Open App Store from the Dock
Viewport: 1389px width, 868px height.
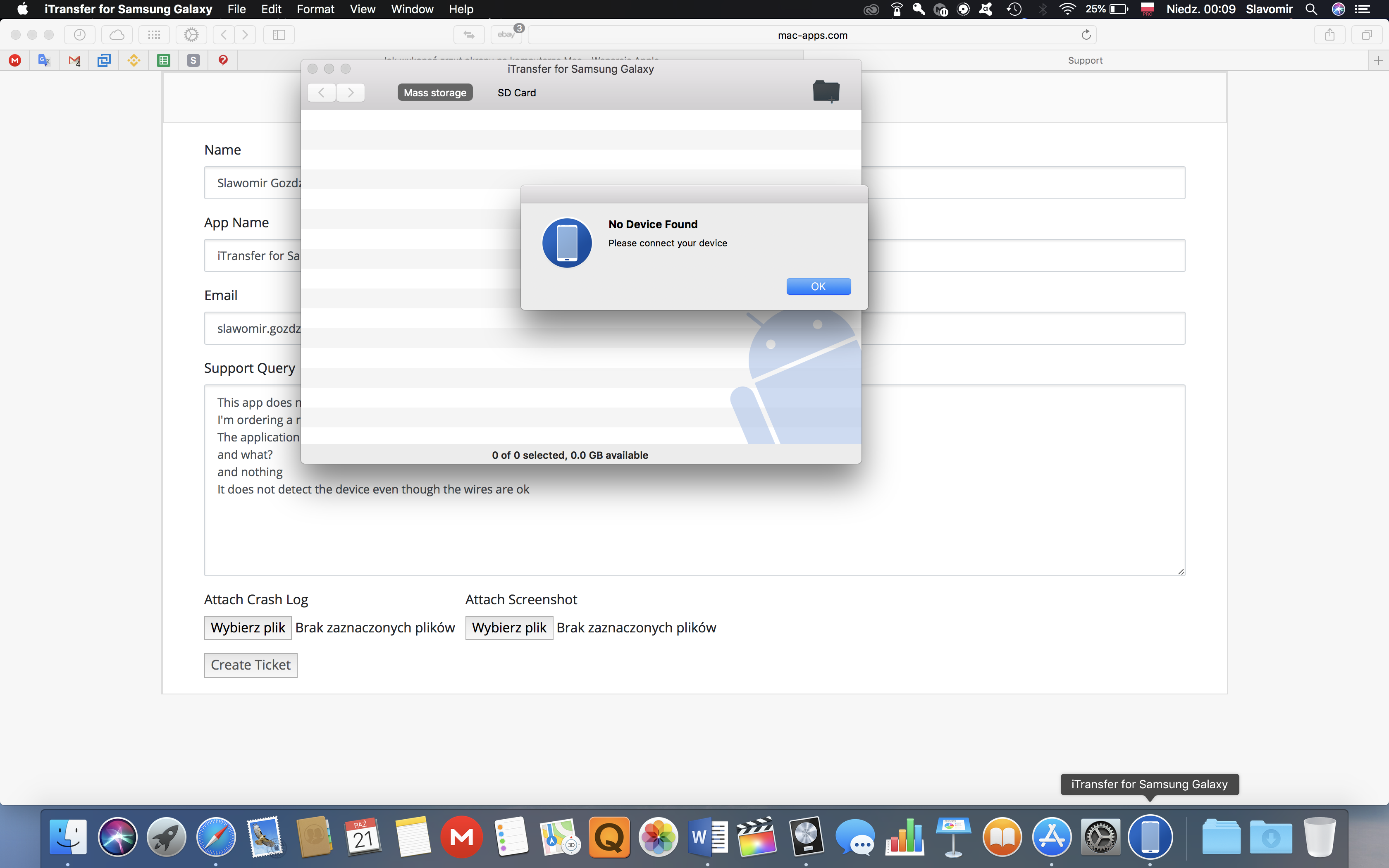pos(1052,837)
